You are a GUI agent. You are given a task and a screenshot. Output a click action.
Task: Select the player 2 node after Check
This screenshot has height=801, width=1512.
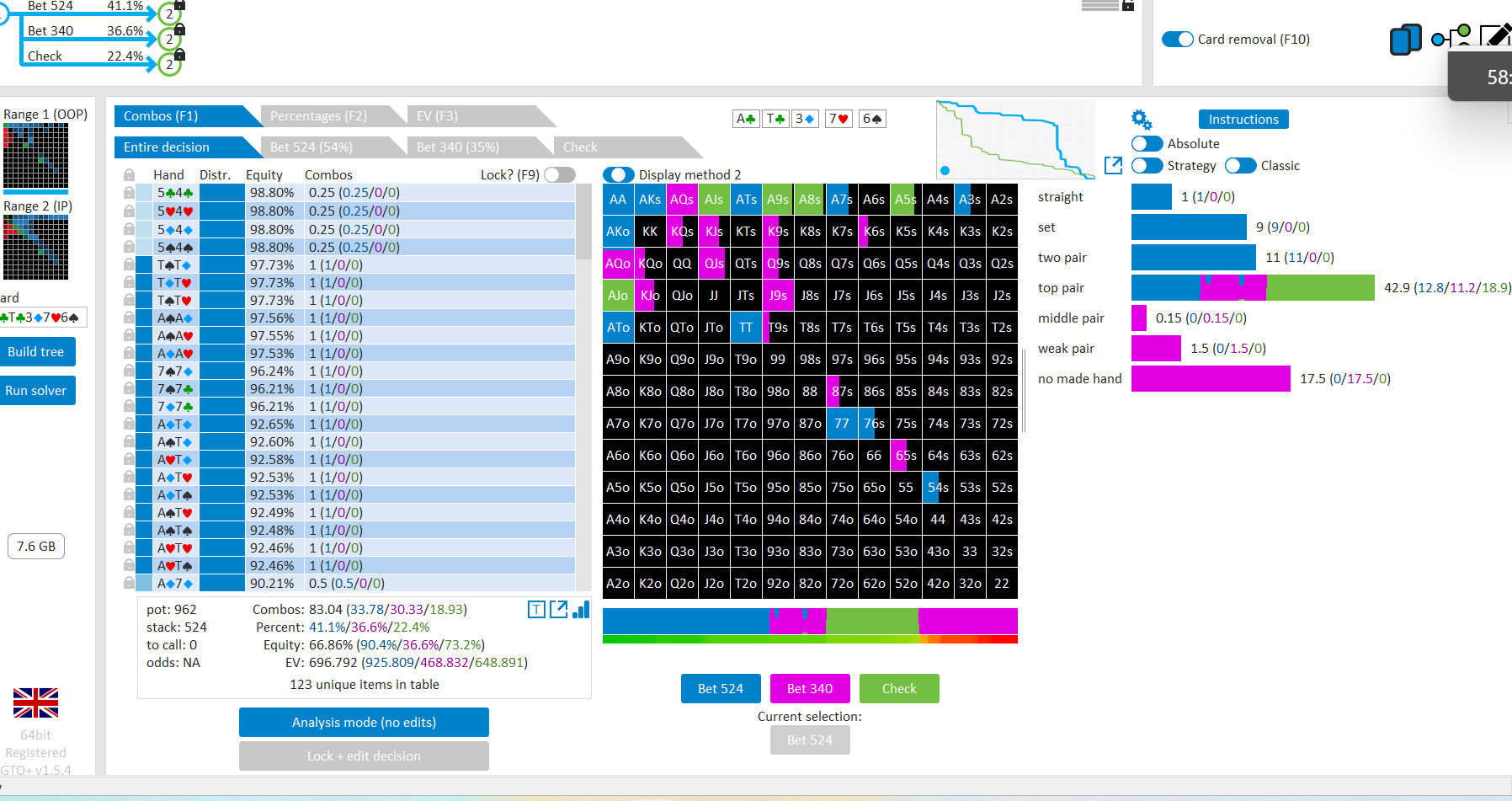click(169, 64)
